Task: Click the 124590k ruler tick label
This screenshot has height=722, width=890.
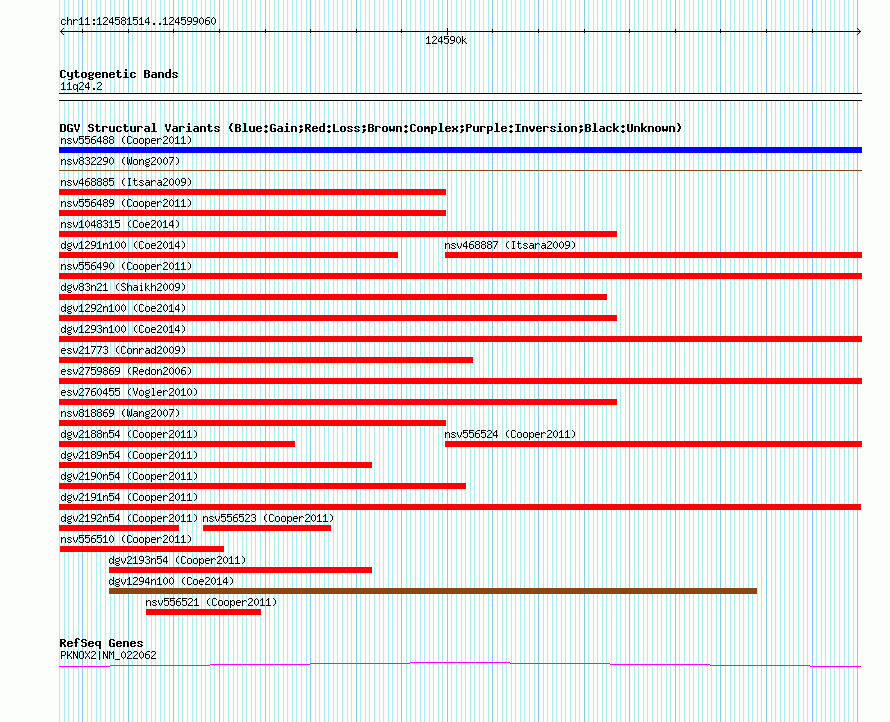Action: click(446, 40)
